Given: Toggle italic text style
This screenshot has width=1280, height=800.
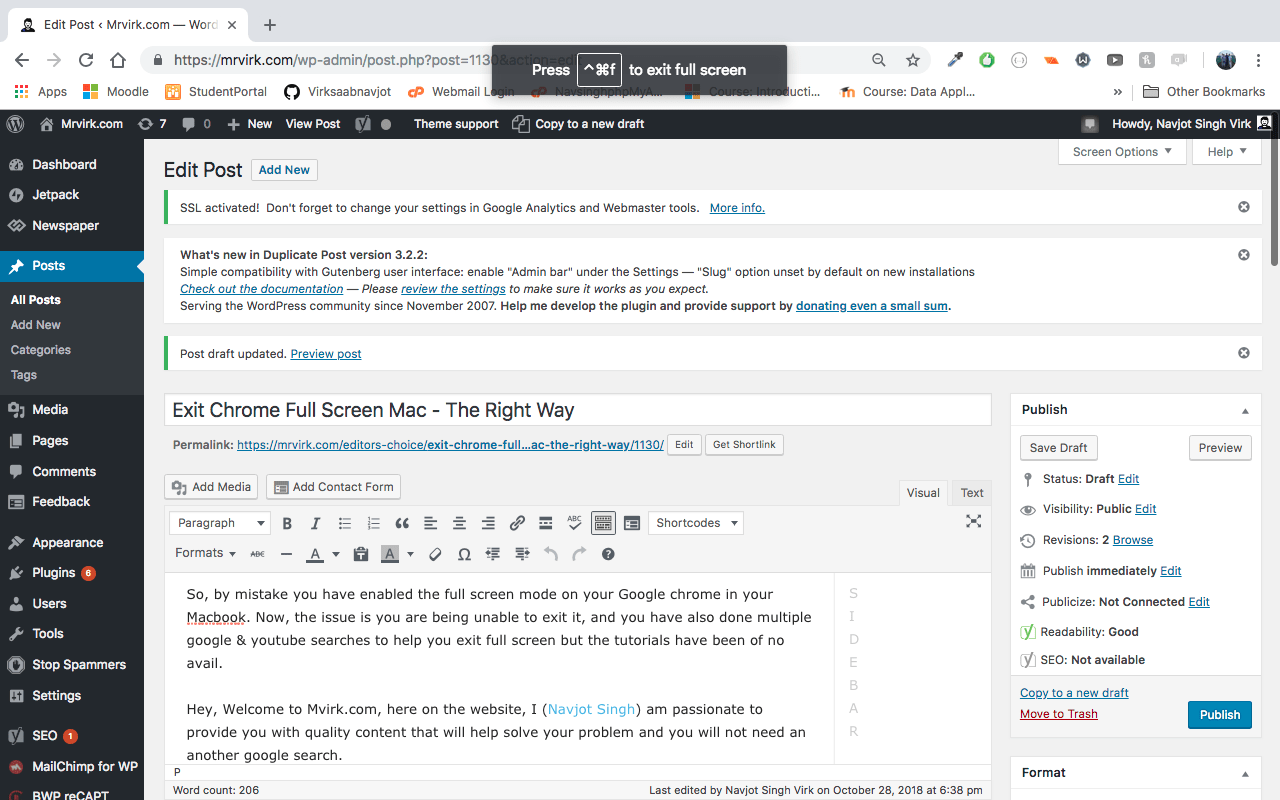Looking at the screenshot, I should (316, 523).
